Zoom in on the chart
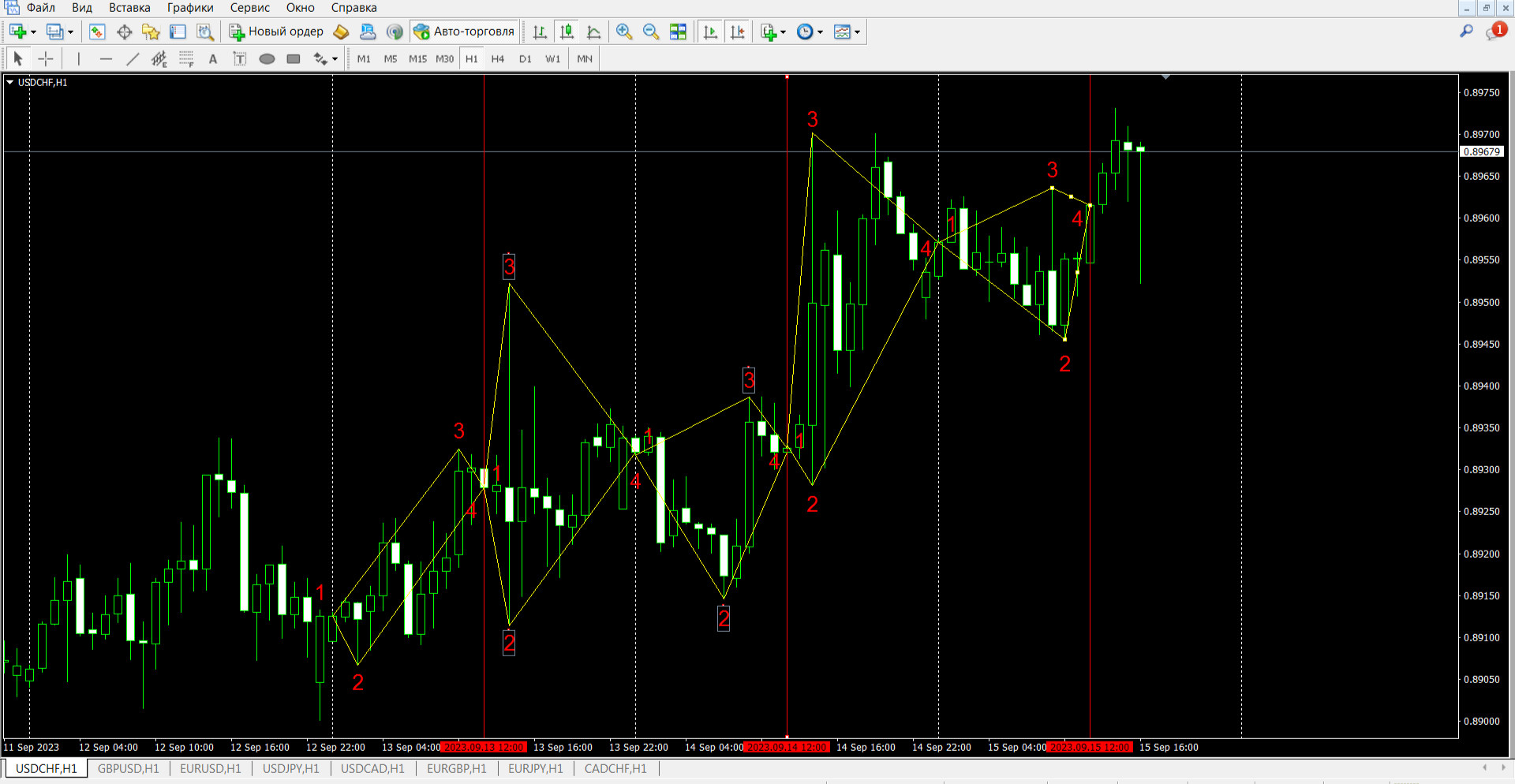 click(624, 32)
